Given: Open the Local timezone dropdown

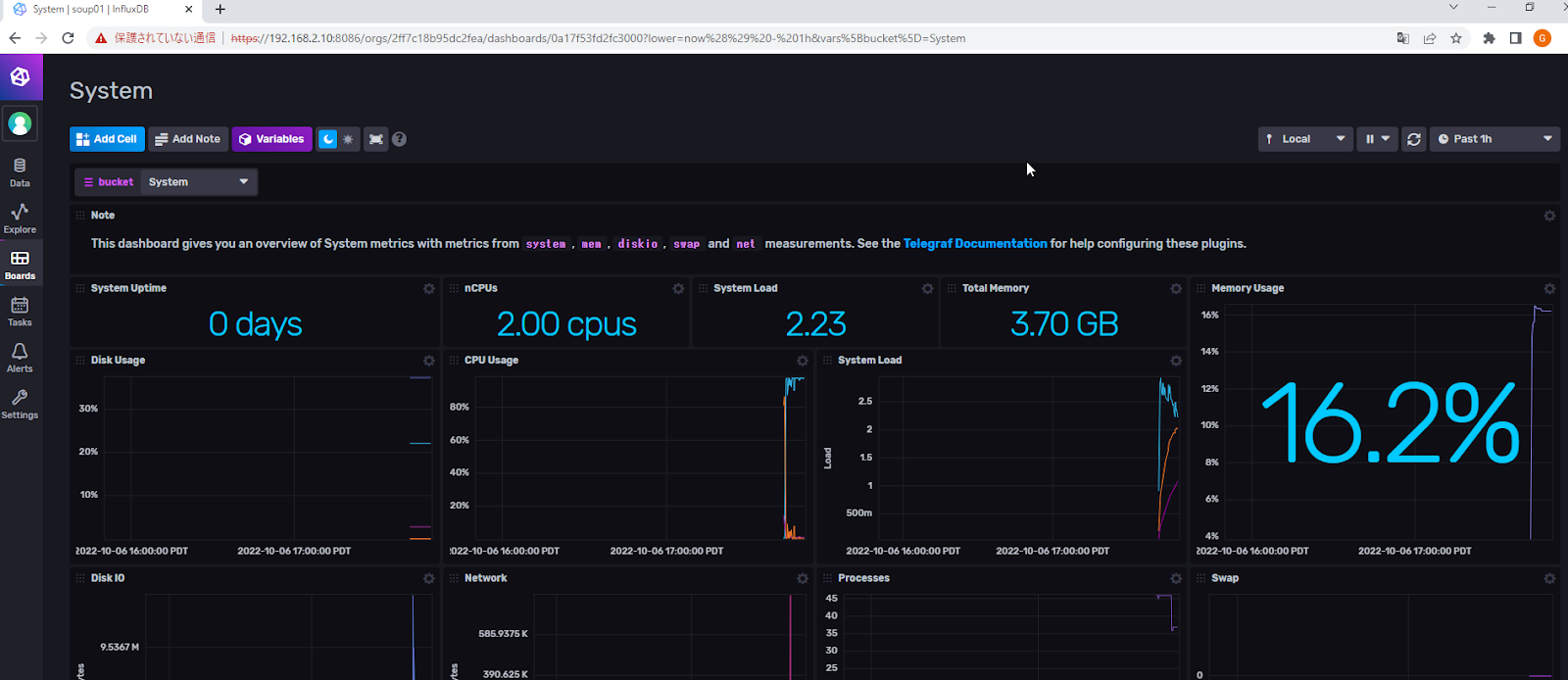Looking at the screenshot, I should point(1305,139).
